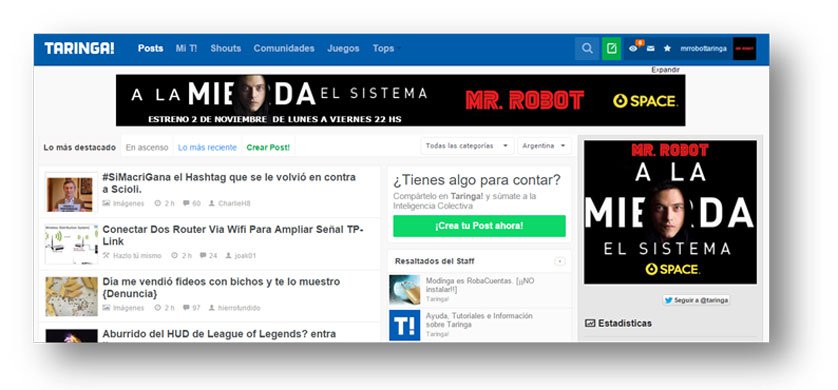
Task: Click the Mr. Robot top banner ad
Action: click(x=400, y=100)
